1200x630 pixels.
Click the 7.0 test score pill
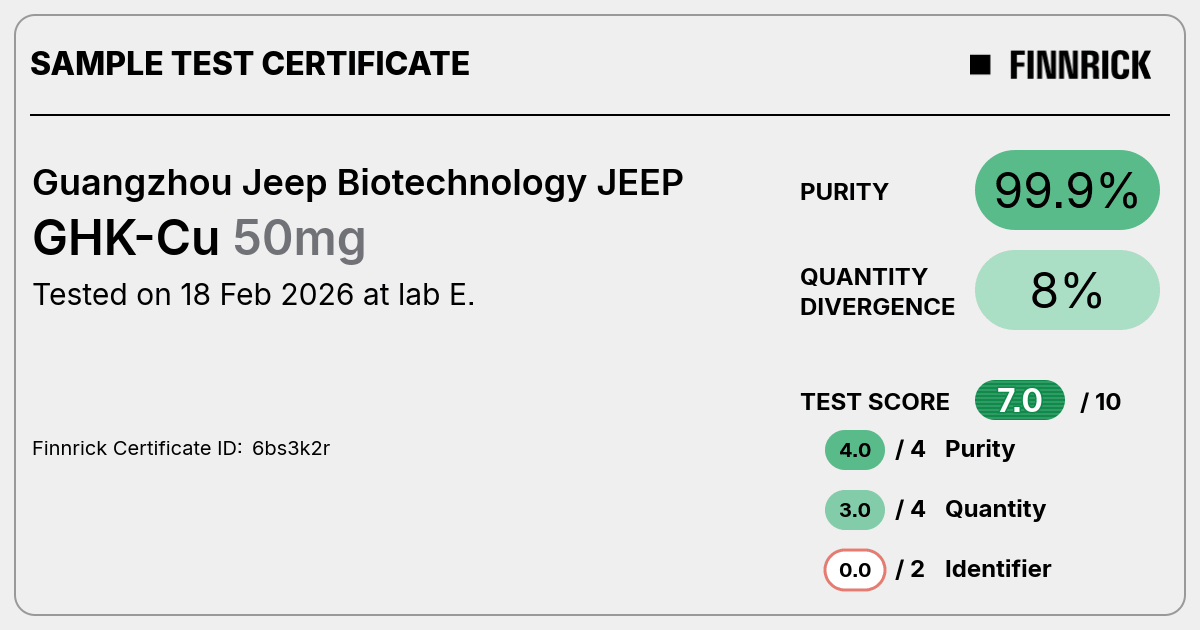point(1020,401)
